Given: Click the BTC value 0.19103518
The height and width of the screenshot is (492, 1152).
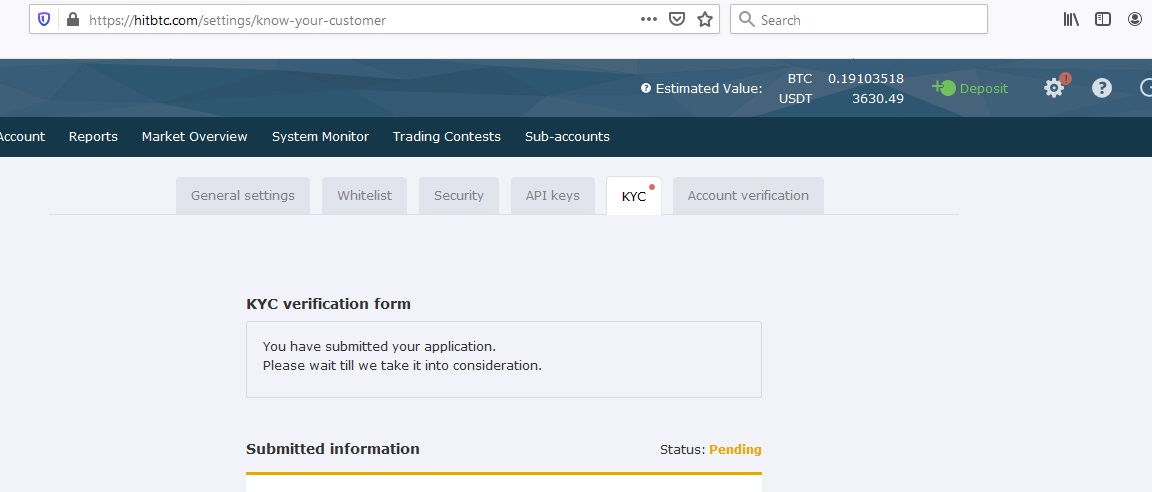Looking at the screenshot, I should (865, 79).
